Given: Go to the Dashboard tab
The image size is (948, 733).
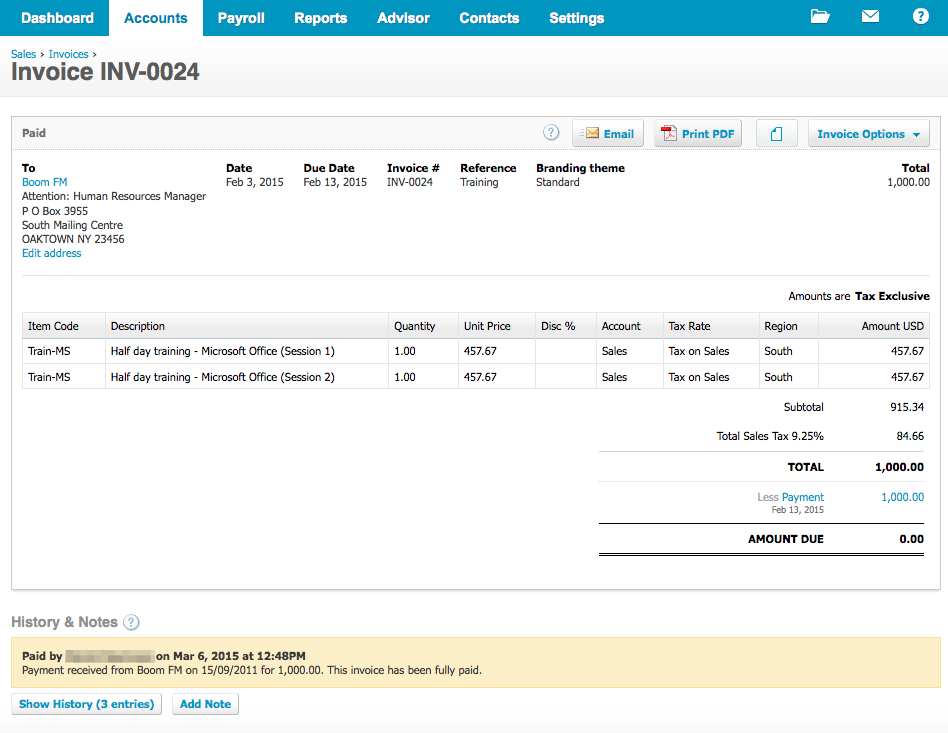Looking at the screenshot, I should (57, 18).
